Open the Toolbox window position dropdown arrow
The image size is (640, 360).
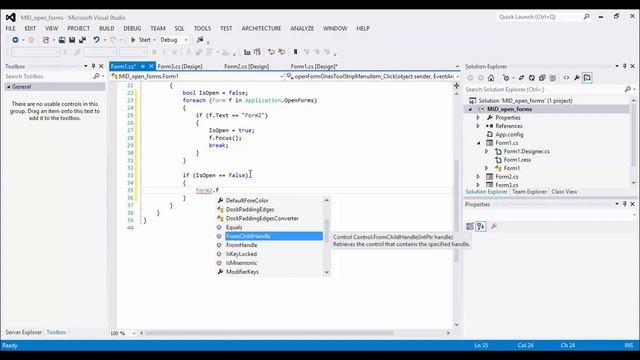click(x=86, y=66)
